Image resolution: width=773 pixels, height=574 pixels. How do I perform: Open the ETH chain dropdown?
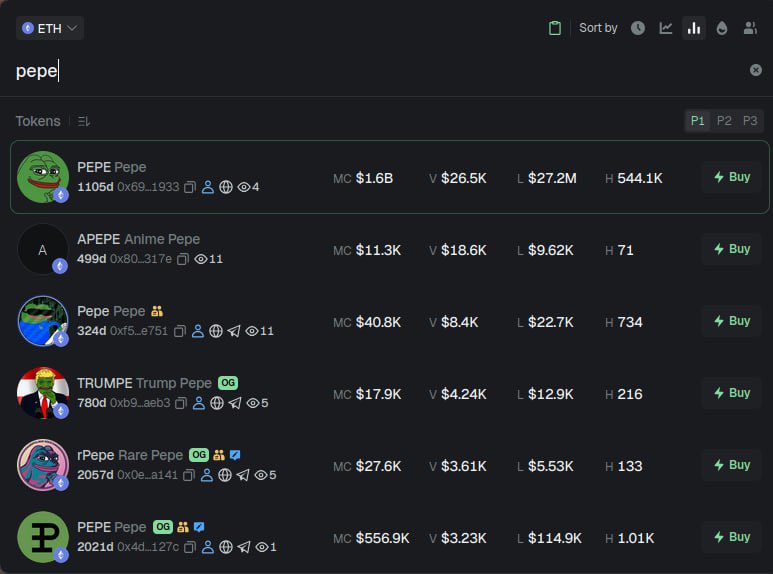pos(50,28)
